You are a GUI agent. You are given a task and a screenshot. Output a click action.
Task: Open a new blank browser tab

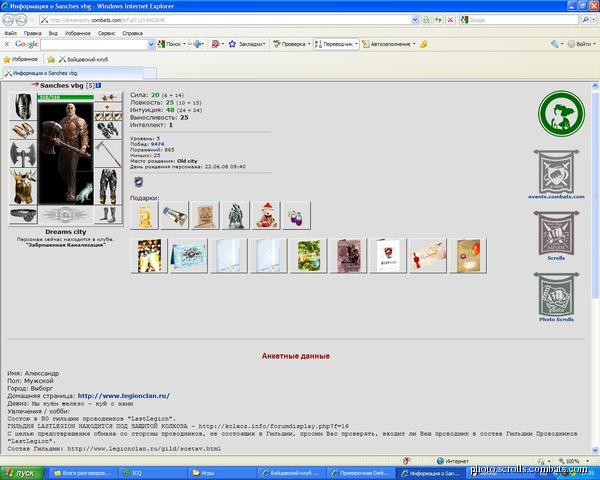(x=149, y=73)
